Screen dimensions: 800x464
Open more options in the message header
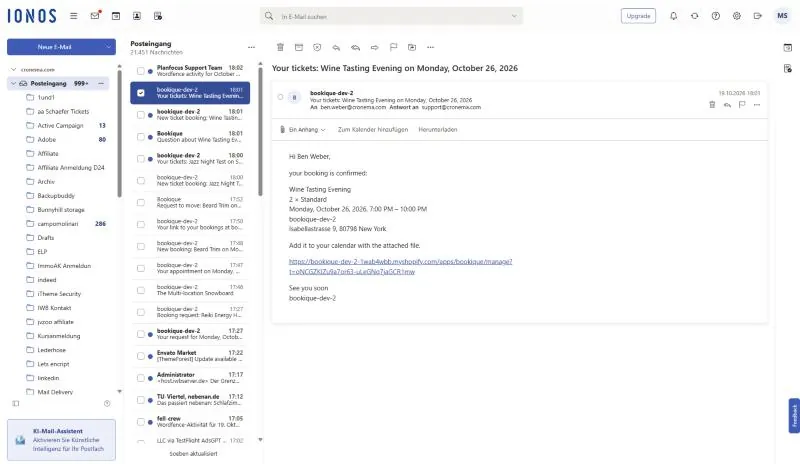(757, 105)
